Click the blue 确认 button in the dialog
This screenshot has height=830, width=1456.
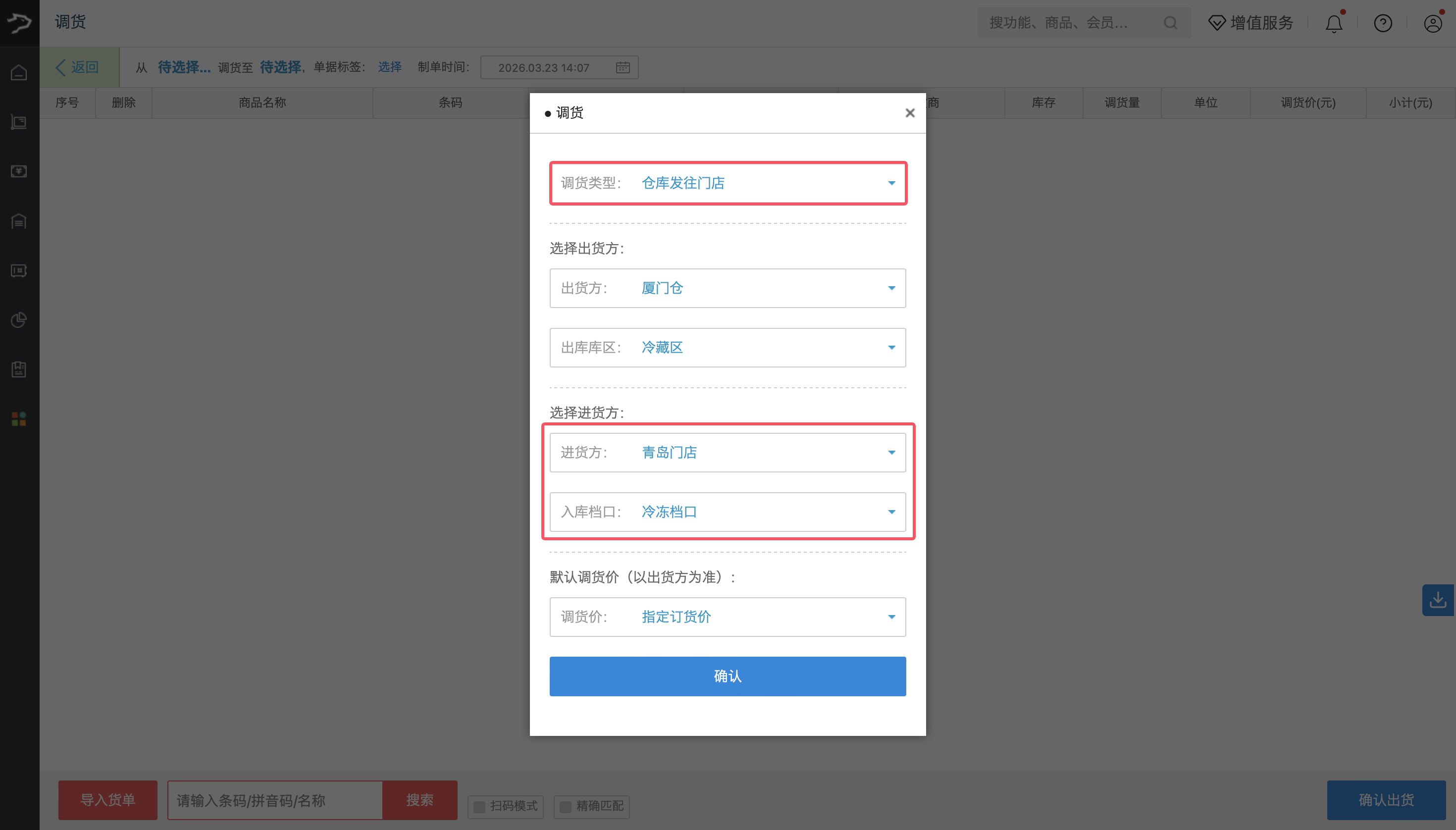(x=727, y=676)
